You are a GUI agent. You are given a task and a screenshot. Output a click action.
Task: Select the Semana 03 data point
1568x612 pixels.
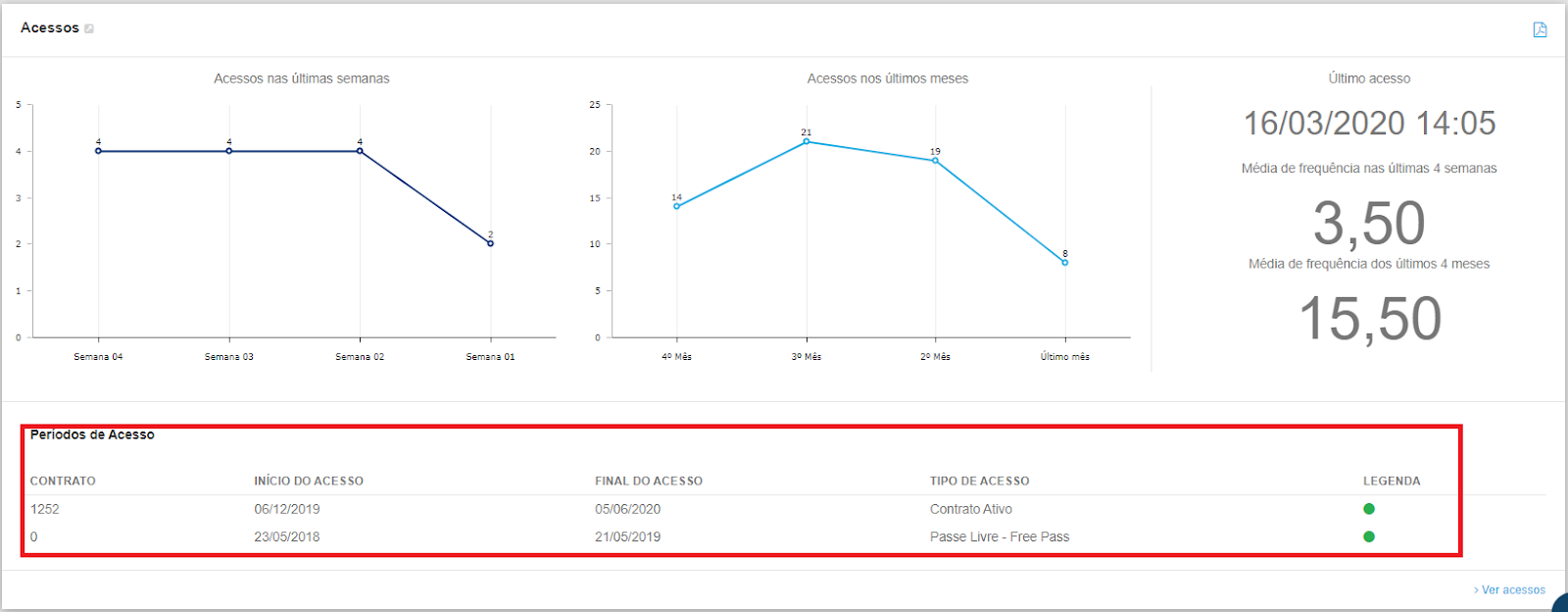click(x=229, y=151)
